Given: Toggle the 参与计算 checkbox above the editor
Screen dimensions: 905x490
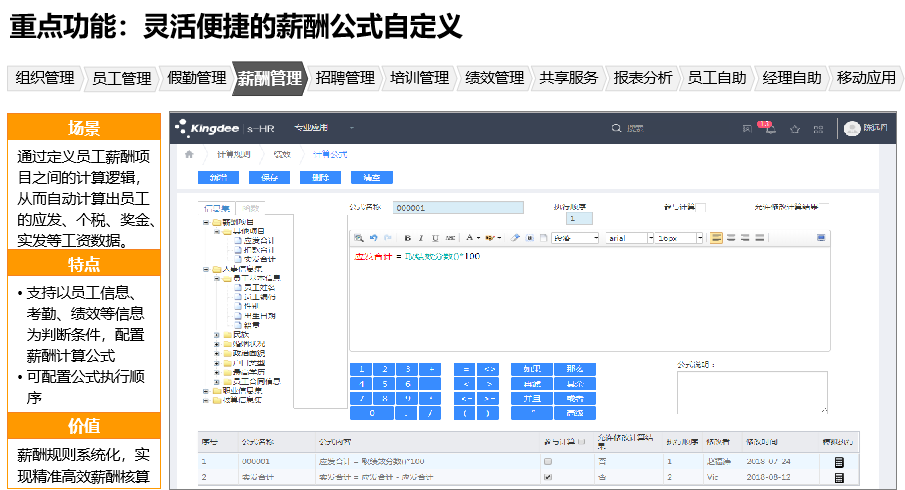Looking at the screenshot, I should [x=702, y=207].
